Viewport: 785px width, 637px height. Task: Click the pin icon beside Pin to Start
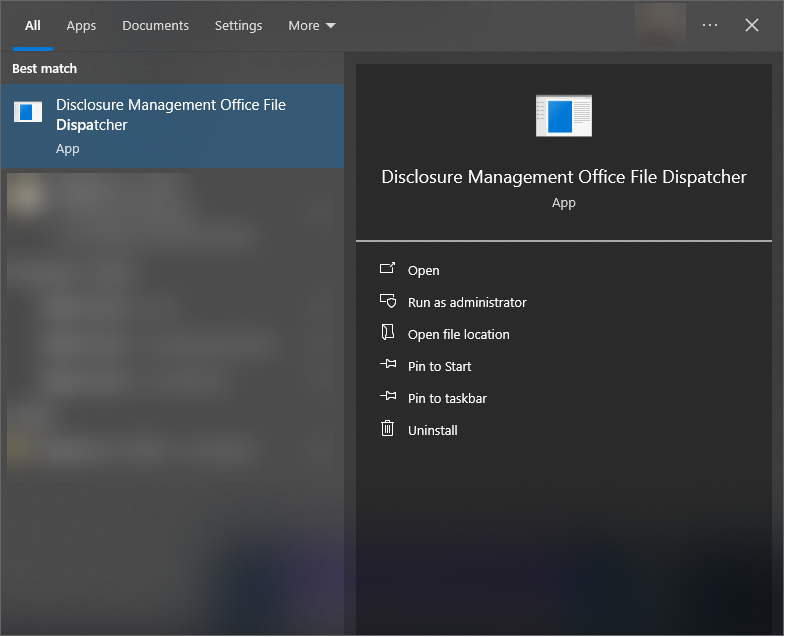388,364
